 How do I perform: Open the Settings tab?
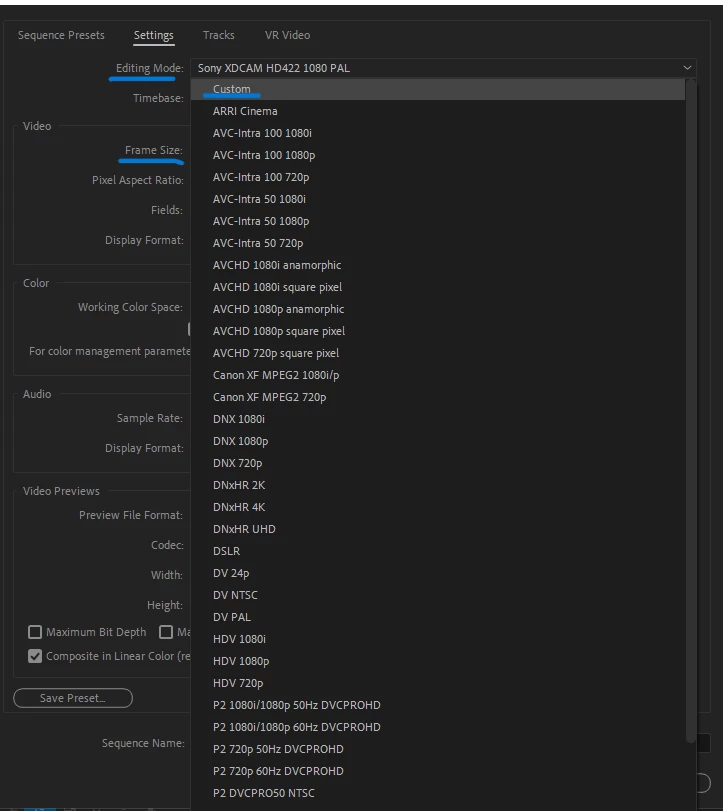pyautogui.click(x=154, y=35)
